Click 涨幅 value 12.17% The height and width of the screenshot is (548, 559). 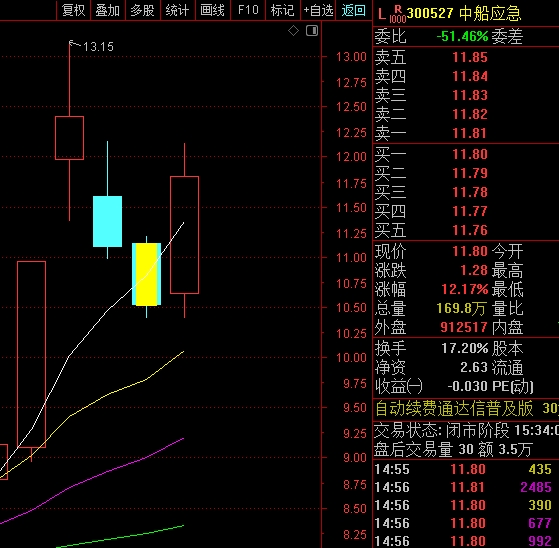465,289
